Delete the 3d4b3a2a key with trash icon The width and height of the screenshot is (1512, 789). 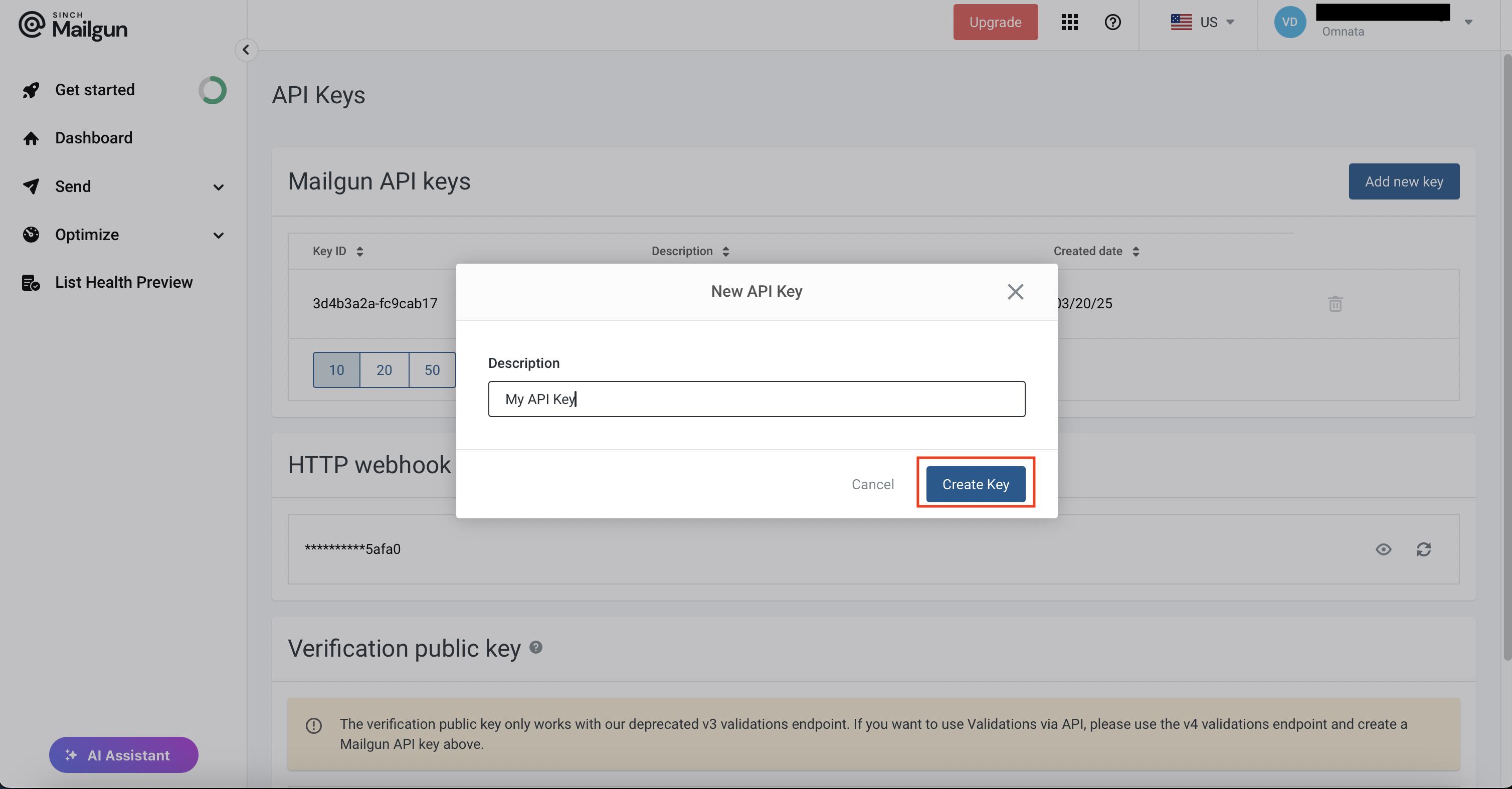[1335, 303]
